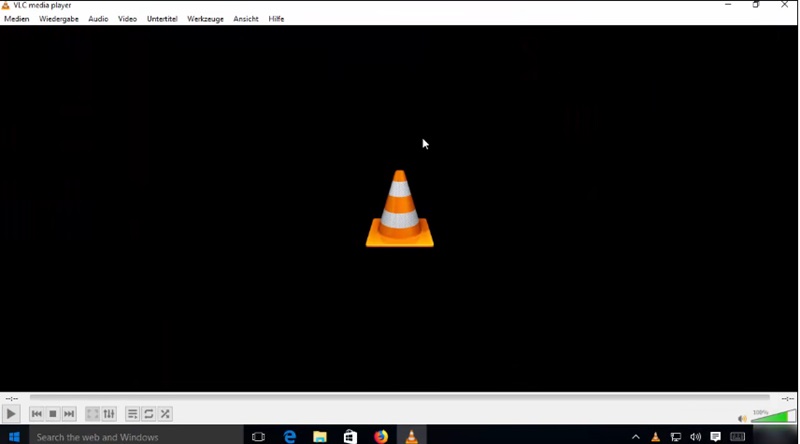Viewport: 800px width, 444px height.
Task: Open Task View in taskbar
Action: coord(259,437)
